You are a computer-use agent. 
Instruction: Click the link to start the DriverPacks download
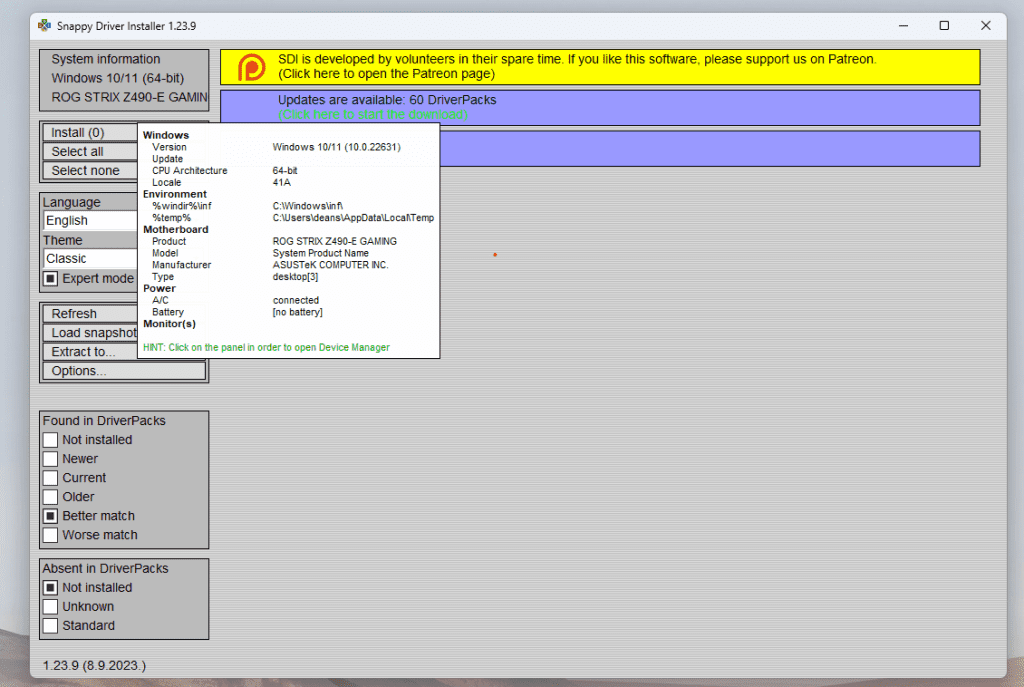pos(373,115)
